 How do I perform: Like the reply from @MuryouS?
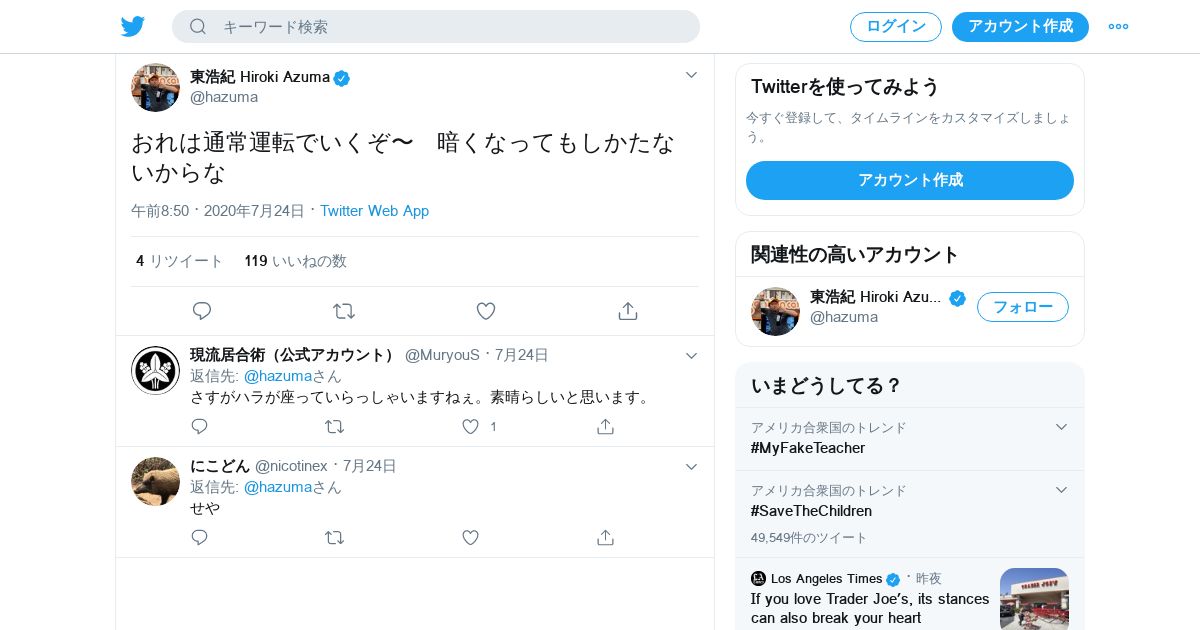click(471, 426)
